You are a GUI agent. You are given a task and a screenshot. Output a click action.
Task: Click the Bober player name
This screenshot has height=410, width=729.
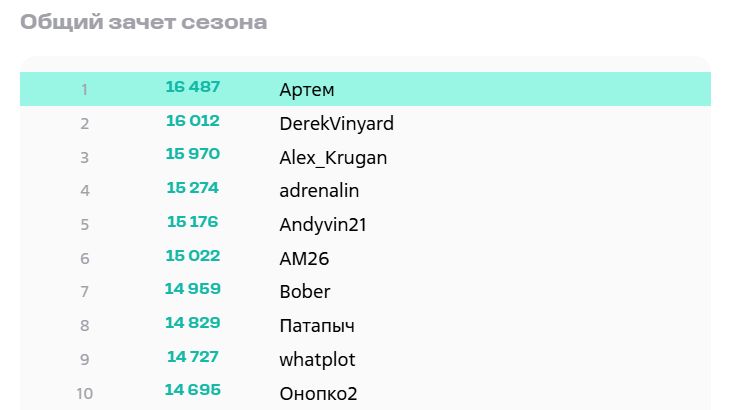pos(305,292)
